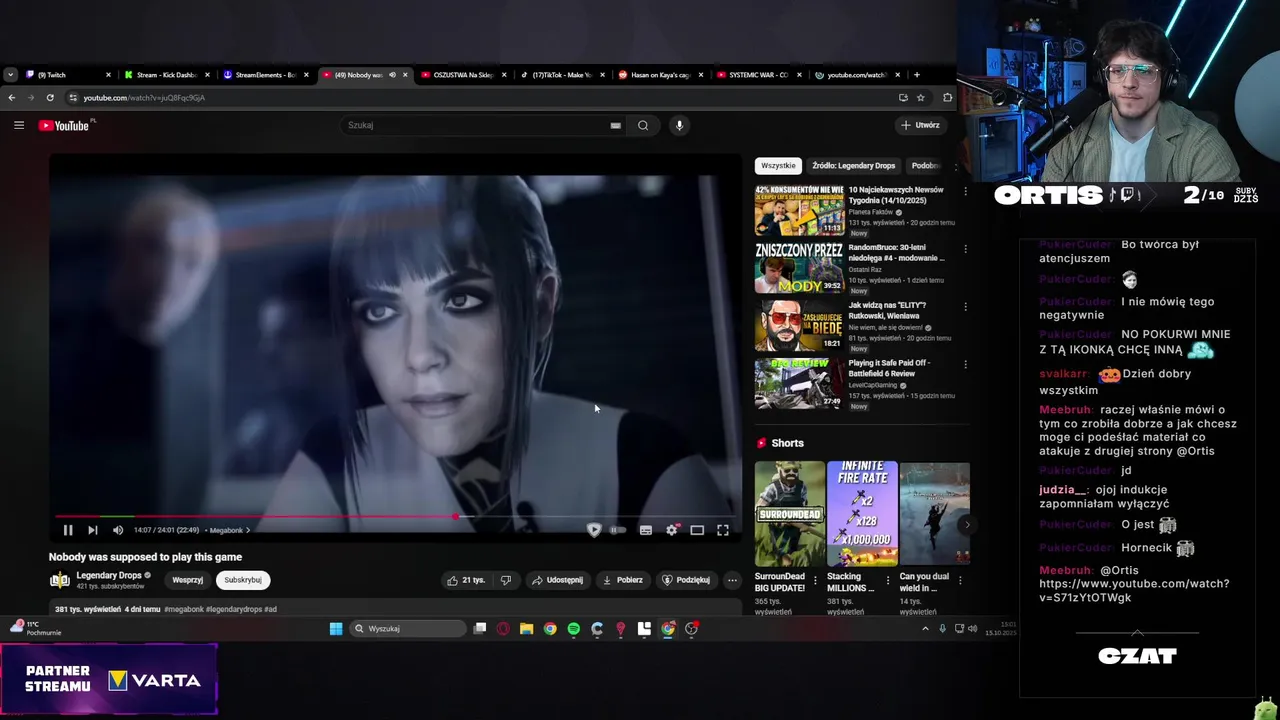
Task: Open options for RandomBruce video
Action: pyautogui.click(x=965, y=249)
